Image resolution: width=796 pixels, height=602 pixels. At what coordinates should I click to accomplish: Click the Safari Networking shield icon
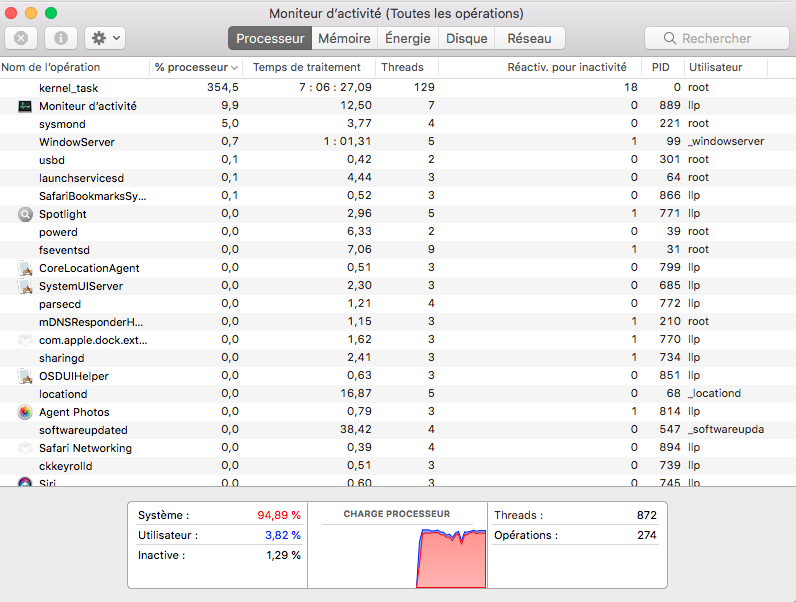(x=25, y=448)
